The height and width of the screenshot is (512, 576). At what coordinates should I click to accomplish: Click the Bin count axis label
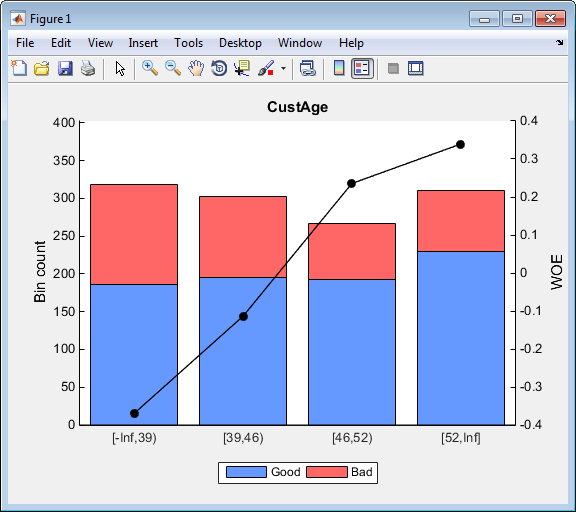[x=40, y=271]
